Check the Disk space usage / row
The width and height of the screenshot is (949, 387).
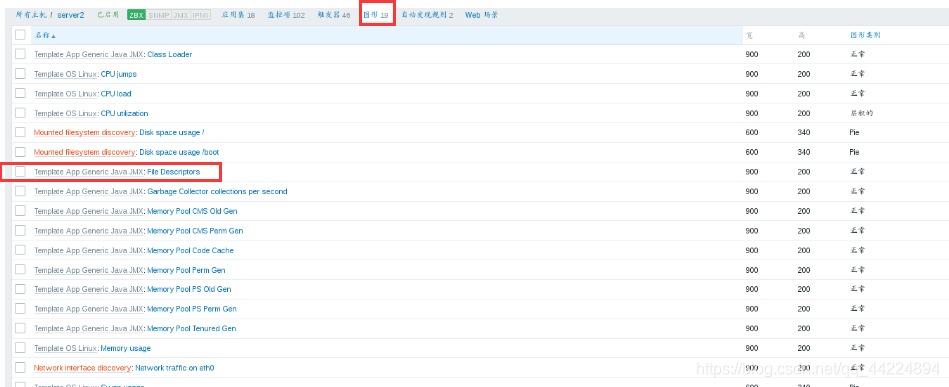[x=21, y=132]
